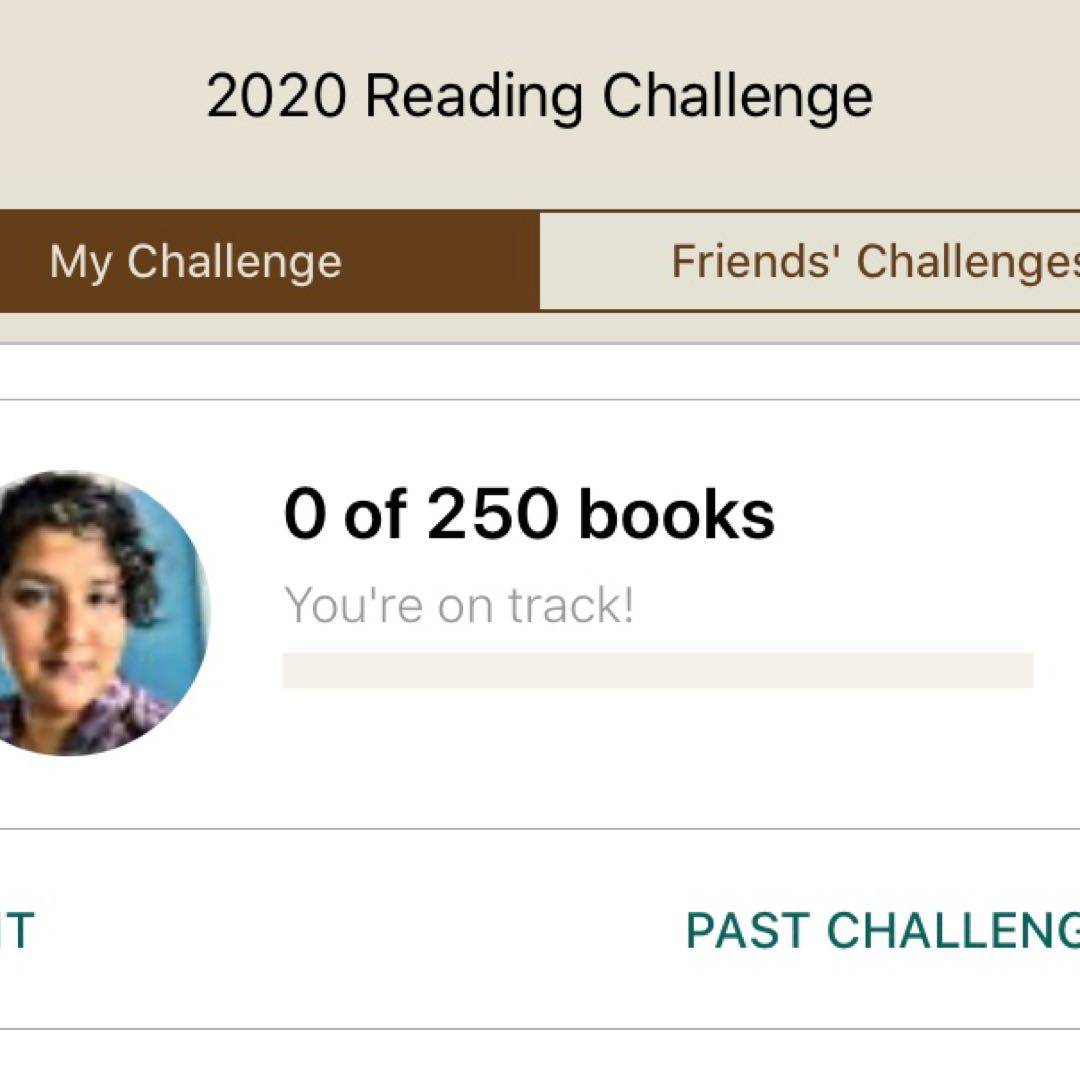
Task: Click the reading progress bar
Action: [x=657, y=670]
